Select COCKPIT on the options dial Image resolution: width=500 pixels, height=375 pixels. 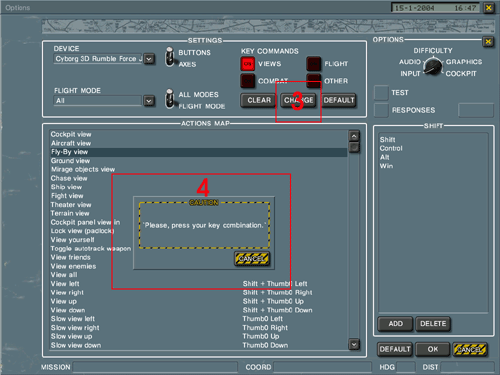click(x=461, y=74)
